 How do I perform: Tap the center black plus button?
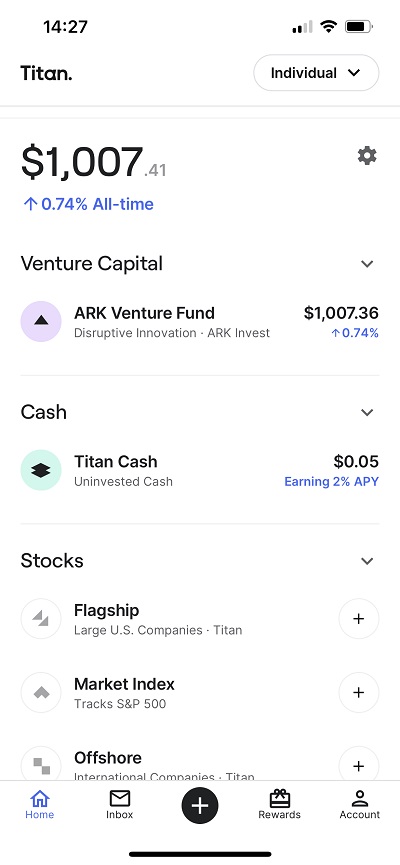(200, 806)
